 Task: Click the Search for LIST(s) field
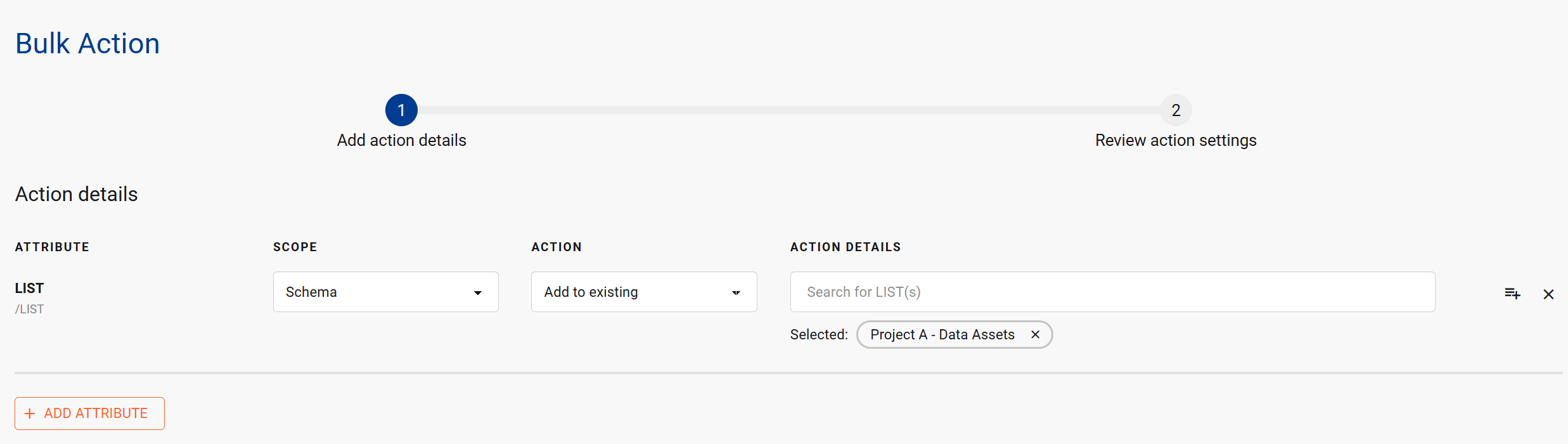(x=1112, y=292)
